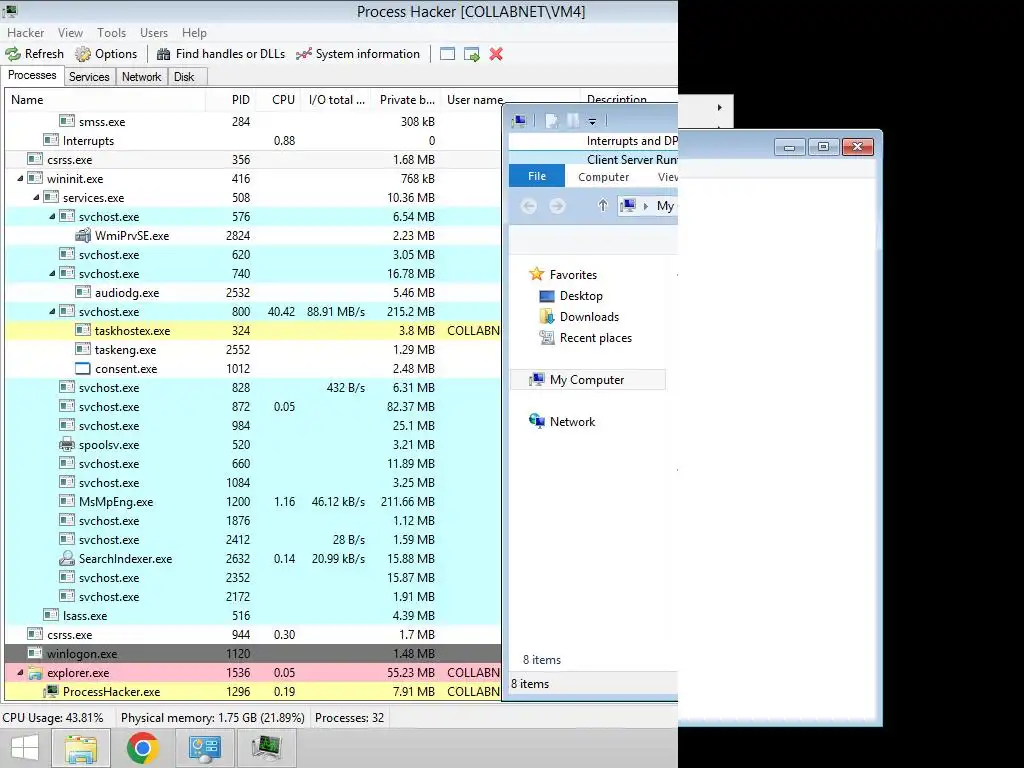
Task: Select My Computer in Explorer pane
Action: click(x=586, y=379)
